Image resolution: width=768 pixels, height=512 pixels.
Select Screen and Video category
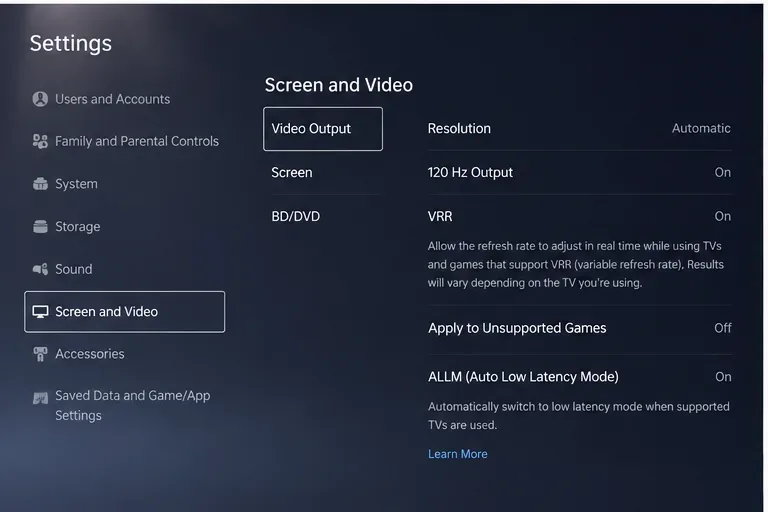click(124, 312)
